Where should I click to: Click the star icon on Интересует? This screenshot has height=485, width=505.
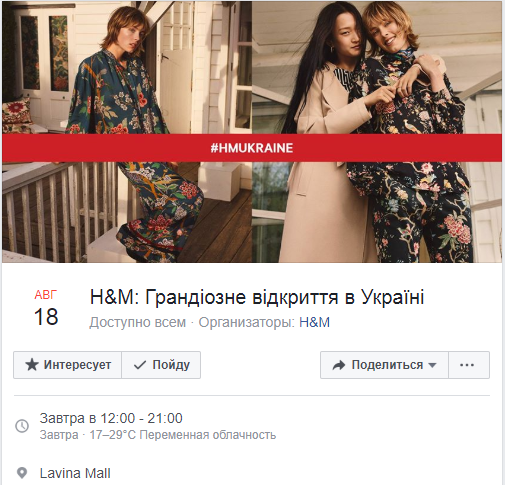click(32, 365)
